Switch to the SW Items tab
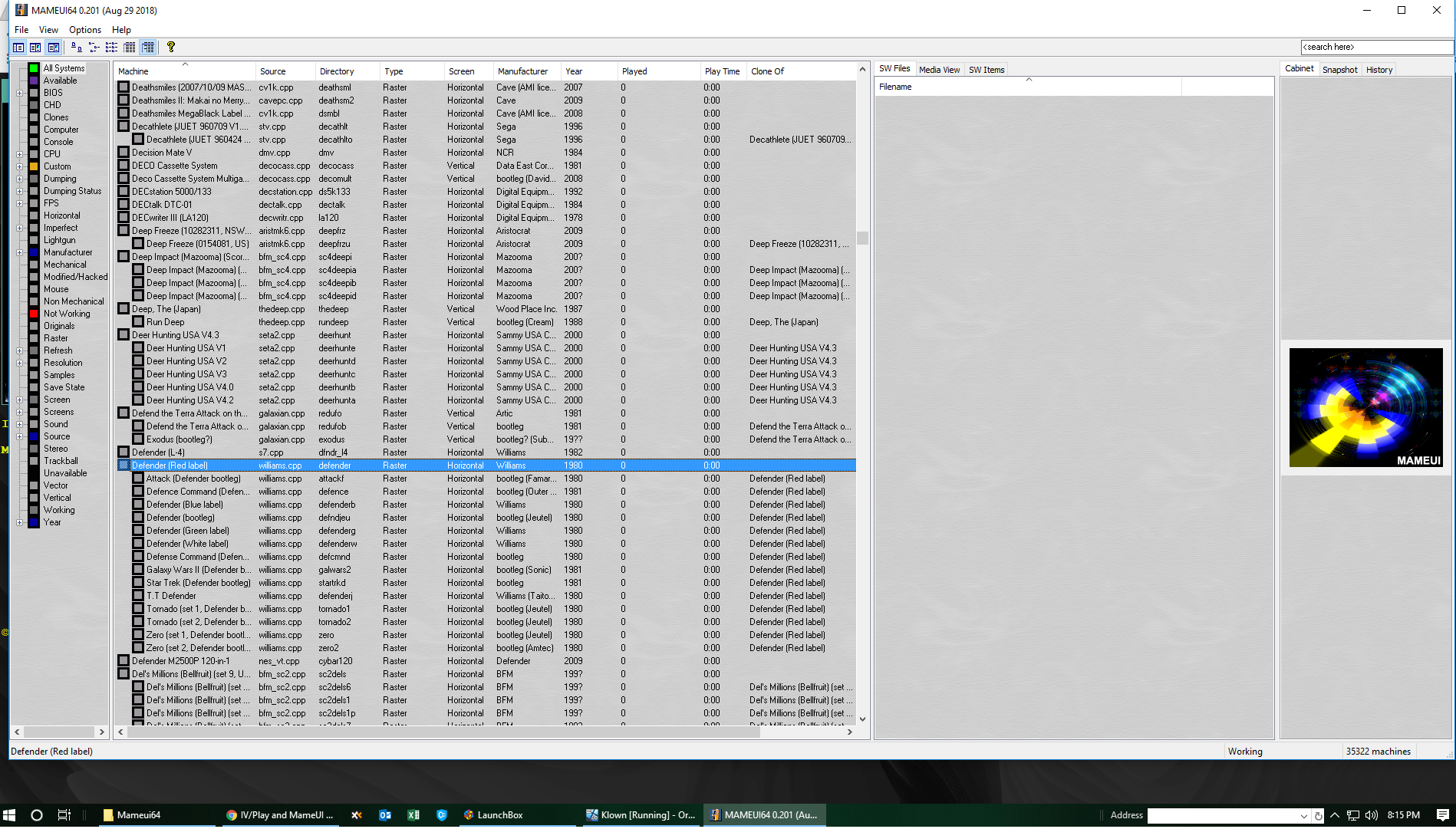The height and width of the screenshot is (829, 1456). coord(987,70)
